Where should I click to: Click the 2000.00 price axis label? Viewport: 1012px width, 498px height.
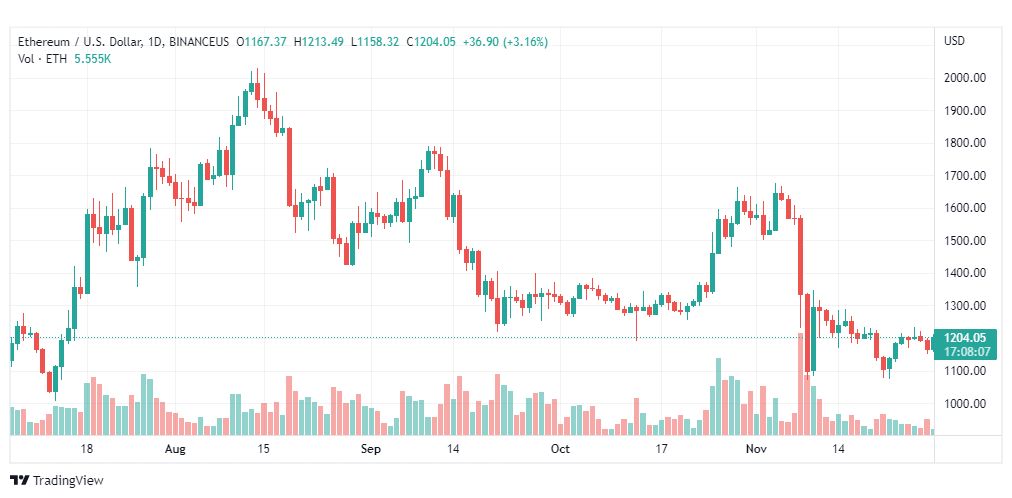964,78
